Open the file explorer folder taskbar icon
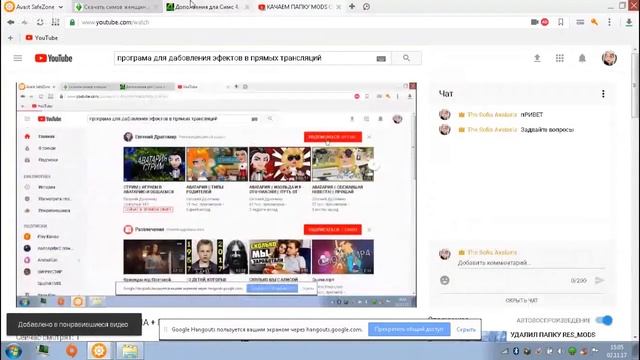Image resolution: width=640 pixels, height=360 pixels. click(130, 351)
